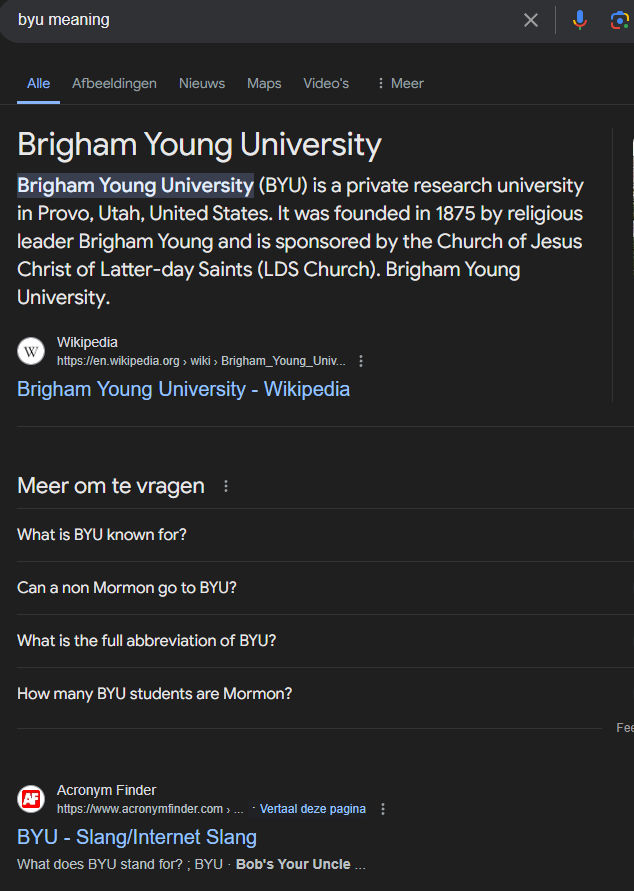Expand the Meer search options menu
The width and height of the screenshot is (634, 891).
401,84
